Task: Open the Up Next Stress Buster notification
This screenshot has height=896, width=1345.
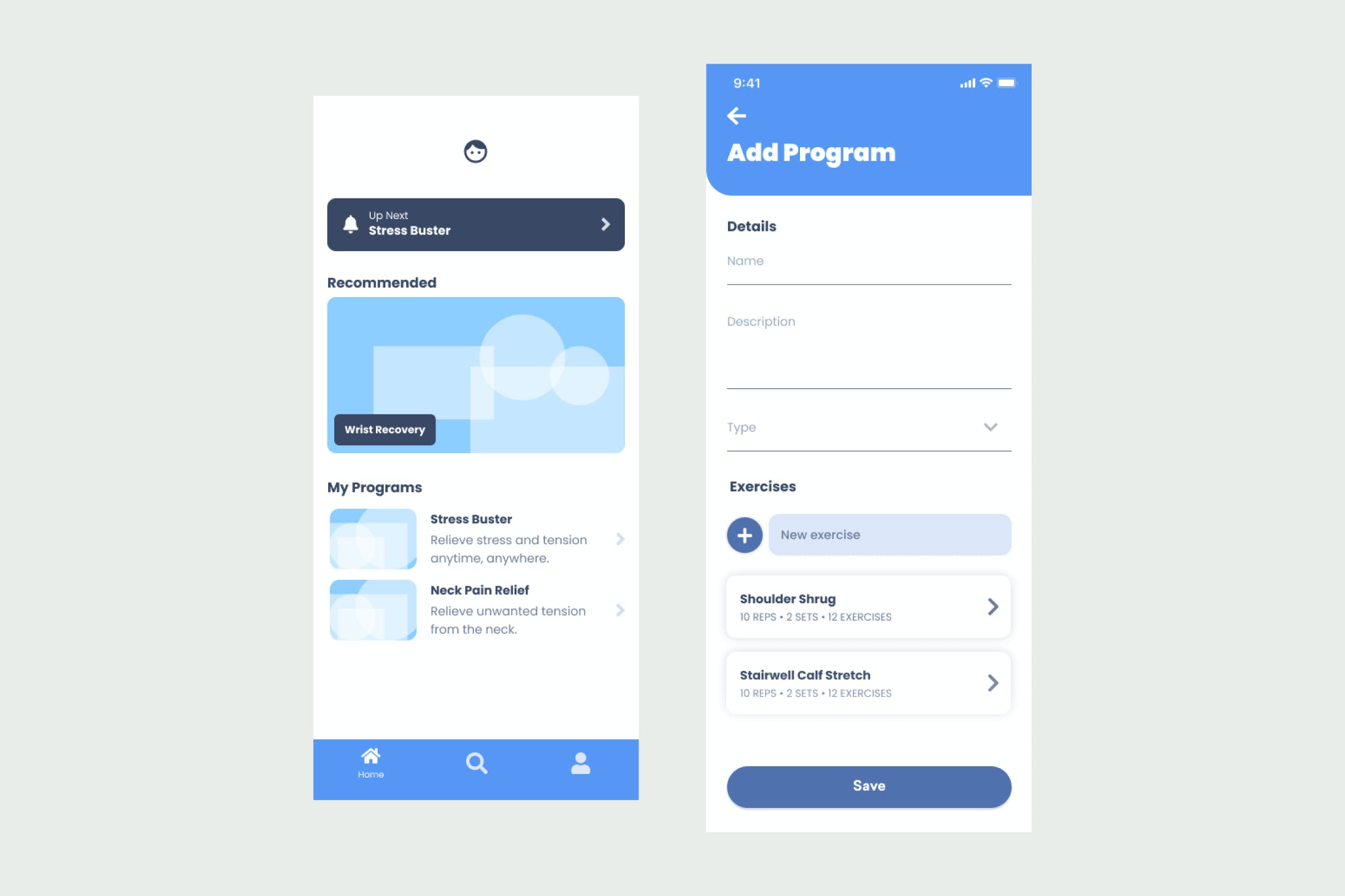Action: (476, 224)
